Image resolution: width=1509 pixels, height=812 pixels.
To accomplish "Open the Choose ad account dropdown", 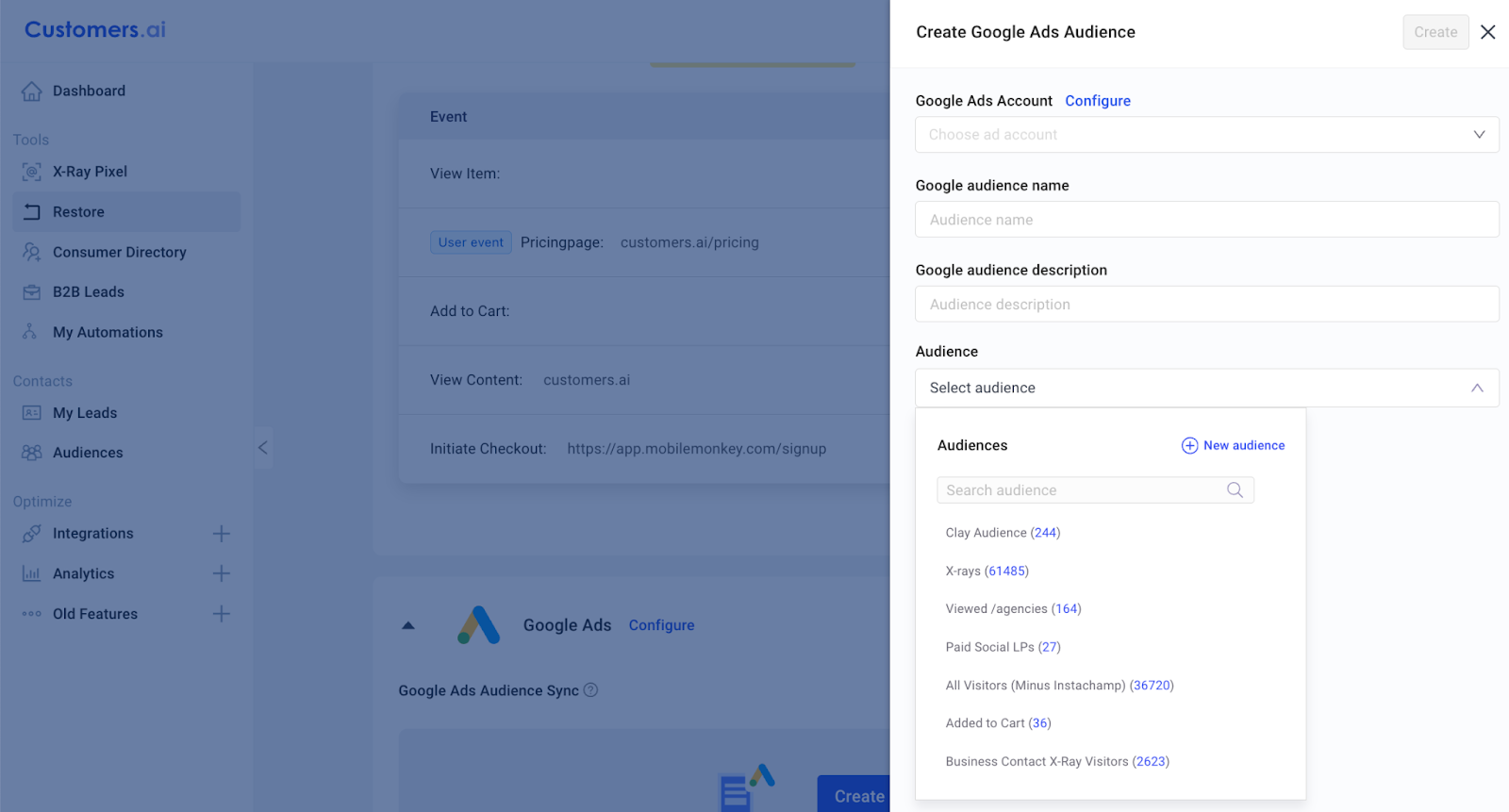I will tap(1207, 135).
